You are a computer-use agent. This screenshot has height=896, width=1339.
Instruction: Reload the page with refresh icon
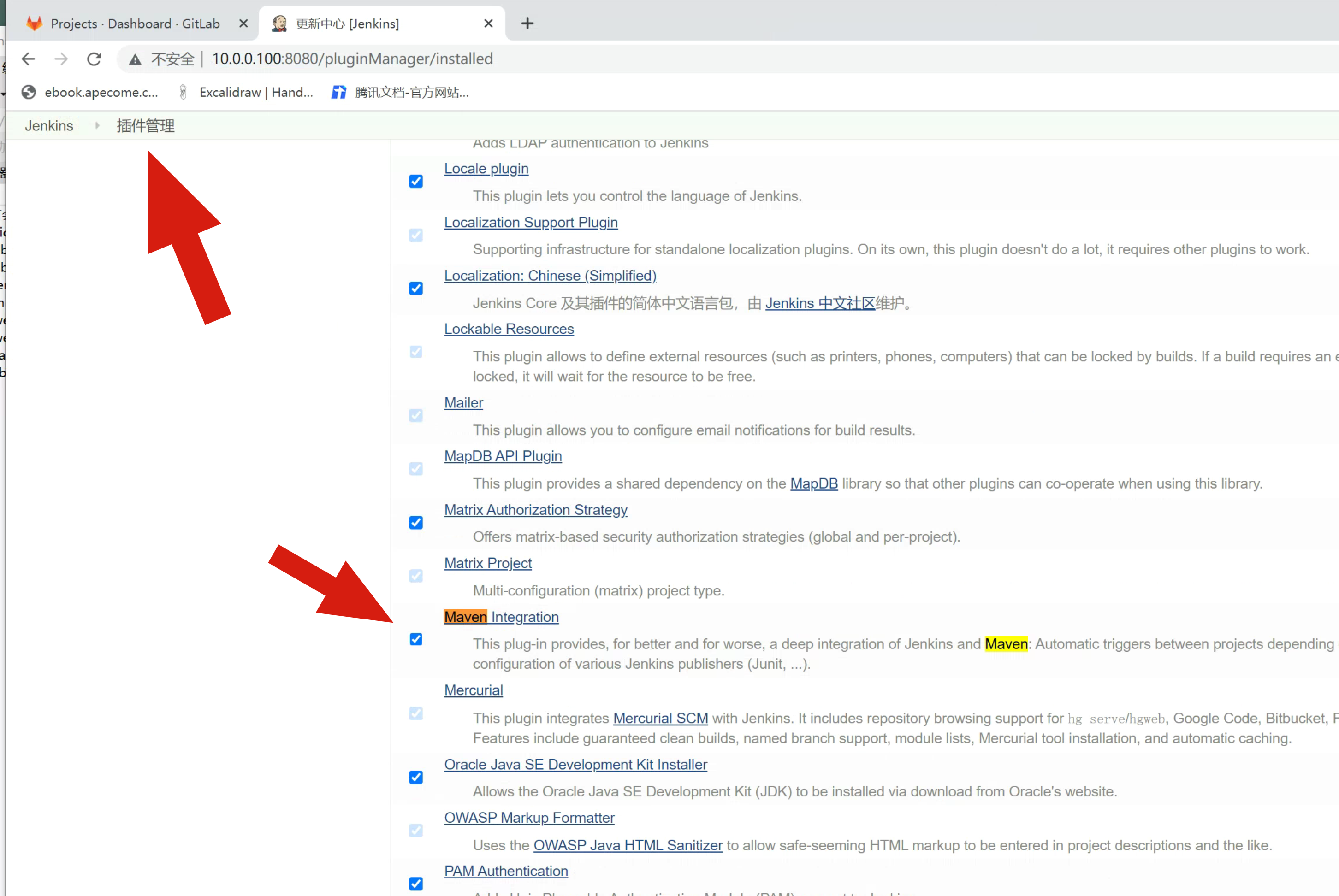click(x=95, y=59)
